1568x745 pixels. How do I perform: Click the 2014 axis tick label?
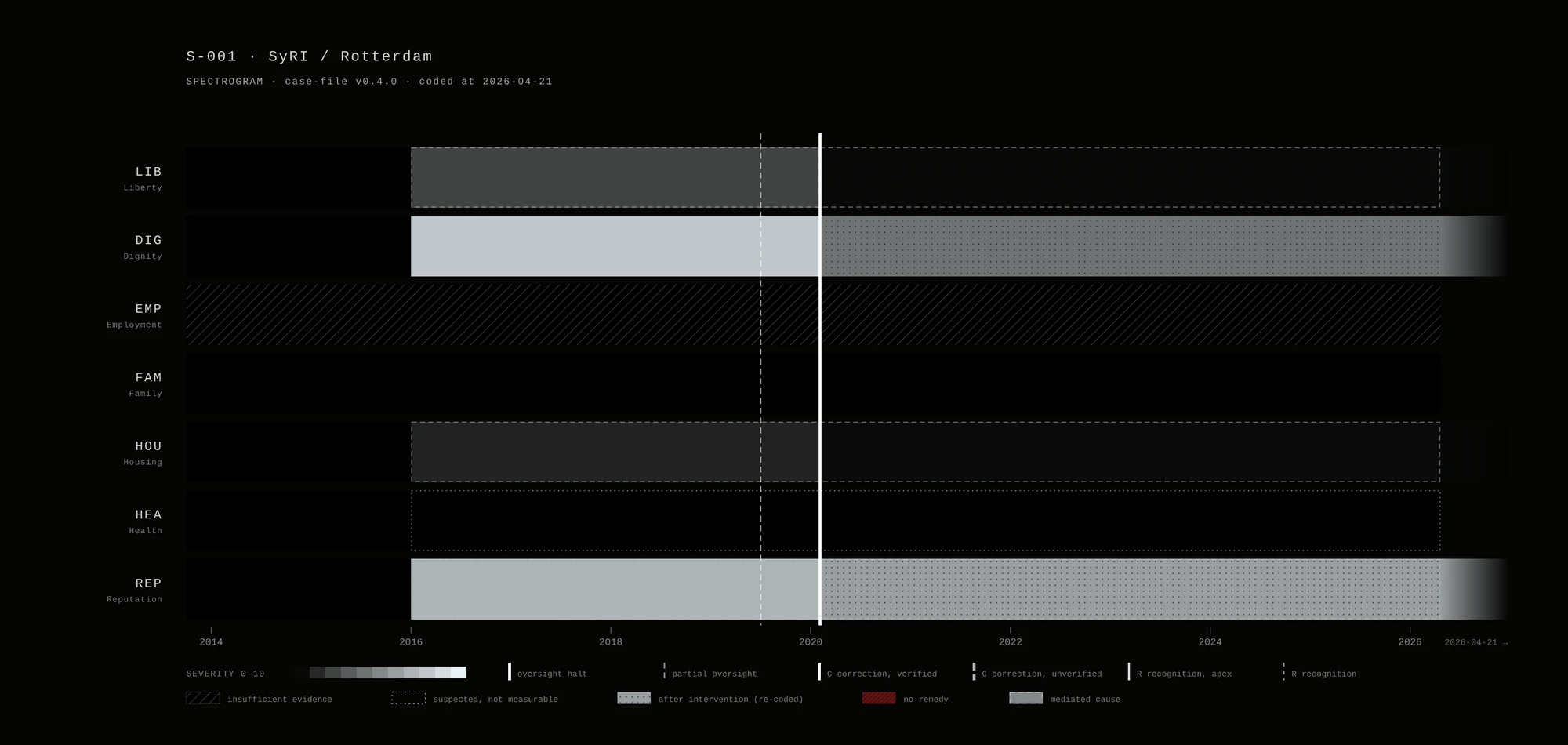211,641
